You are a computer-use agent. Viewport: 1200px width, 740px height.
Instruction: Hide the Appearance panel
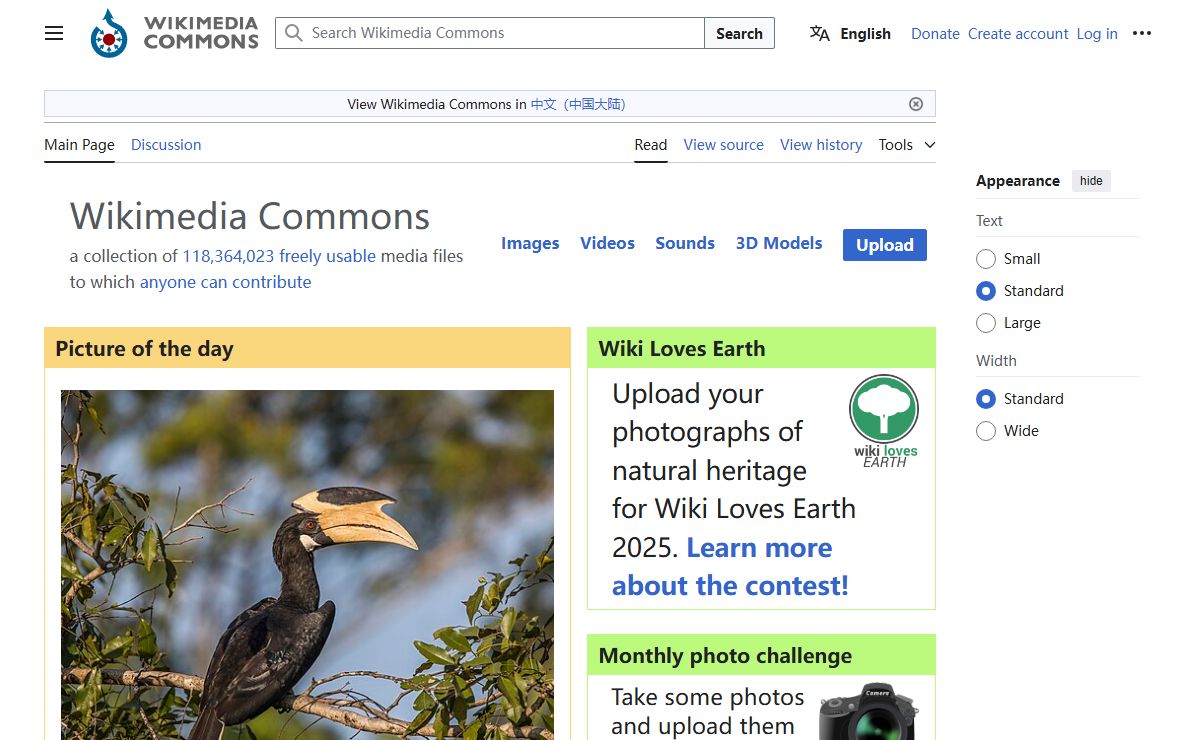[x=1091, y=181]
